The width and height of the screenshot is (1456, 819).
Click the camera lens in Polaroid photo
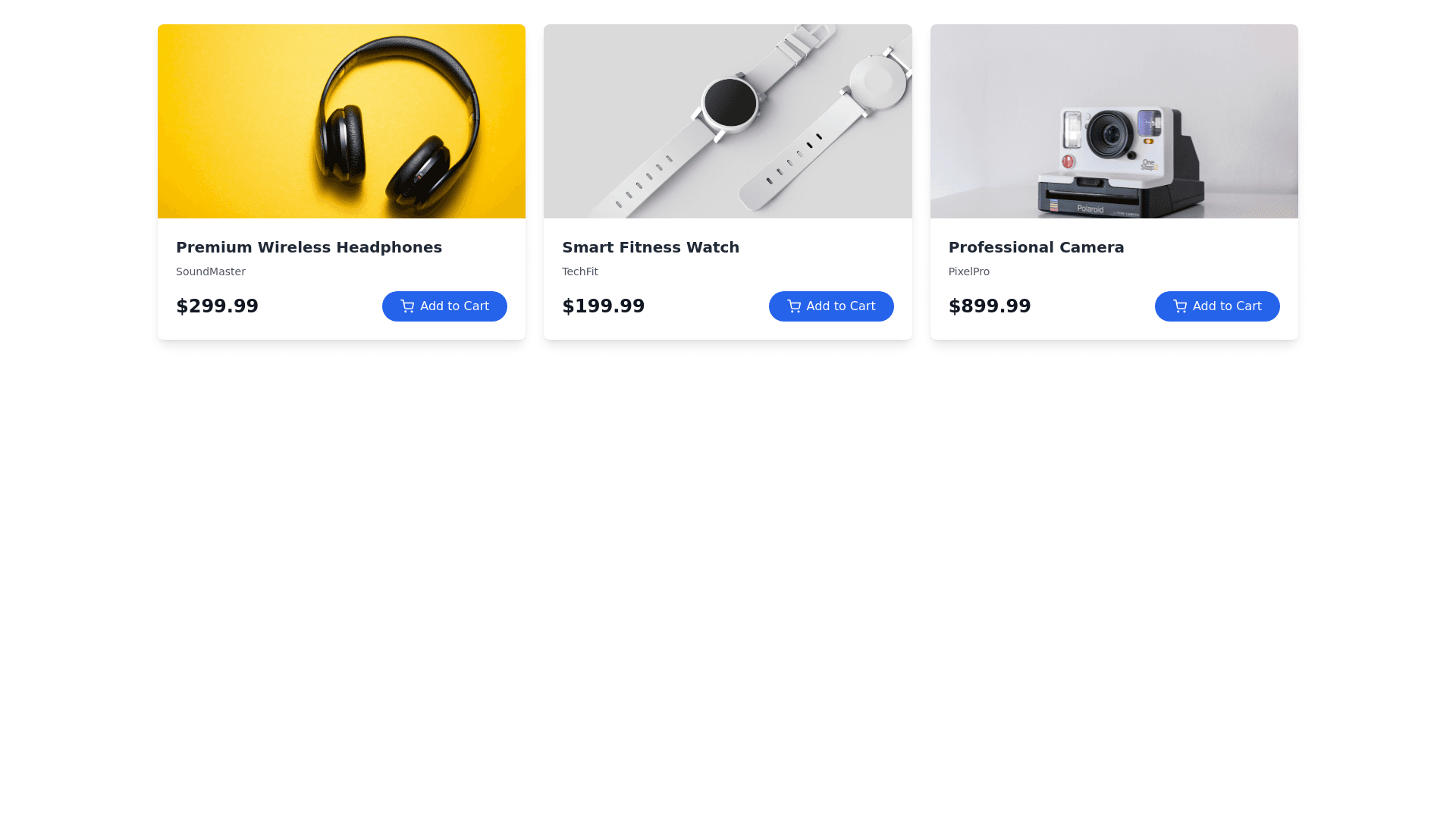(1110, 136)
